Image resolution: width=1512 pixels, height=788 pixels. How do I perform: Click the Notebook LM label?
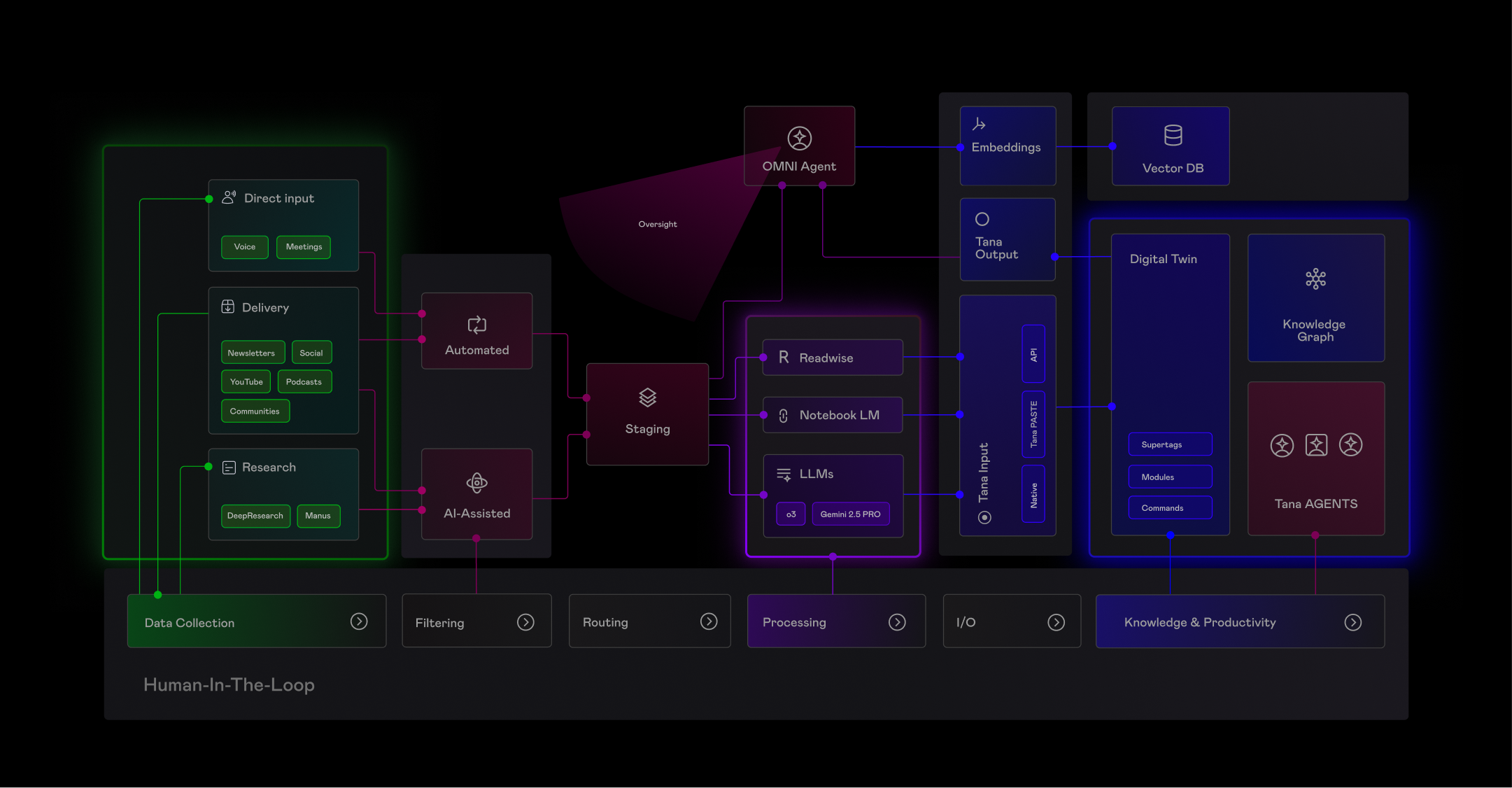[x=840, y=415]
